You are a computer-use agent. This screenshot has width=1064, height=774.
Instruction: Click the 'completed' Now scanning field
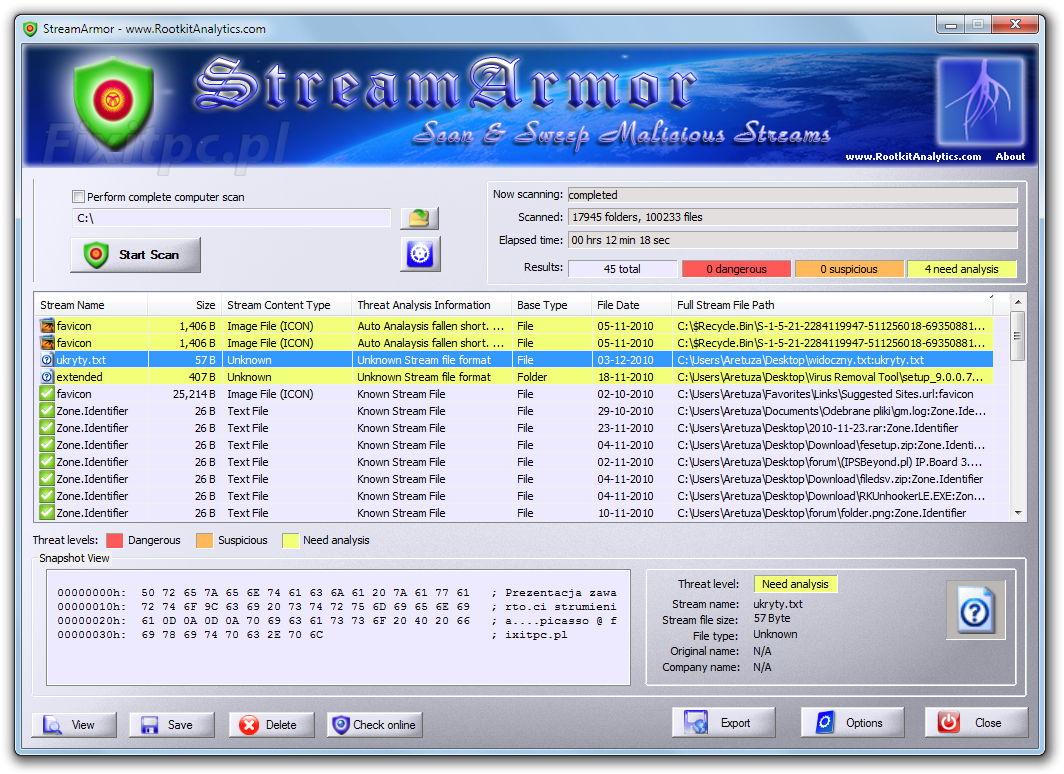tap(793, 195)
